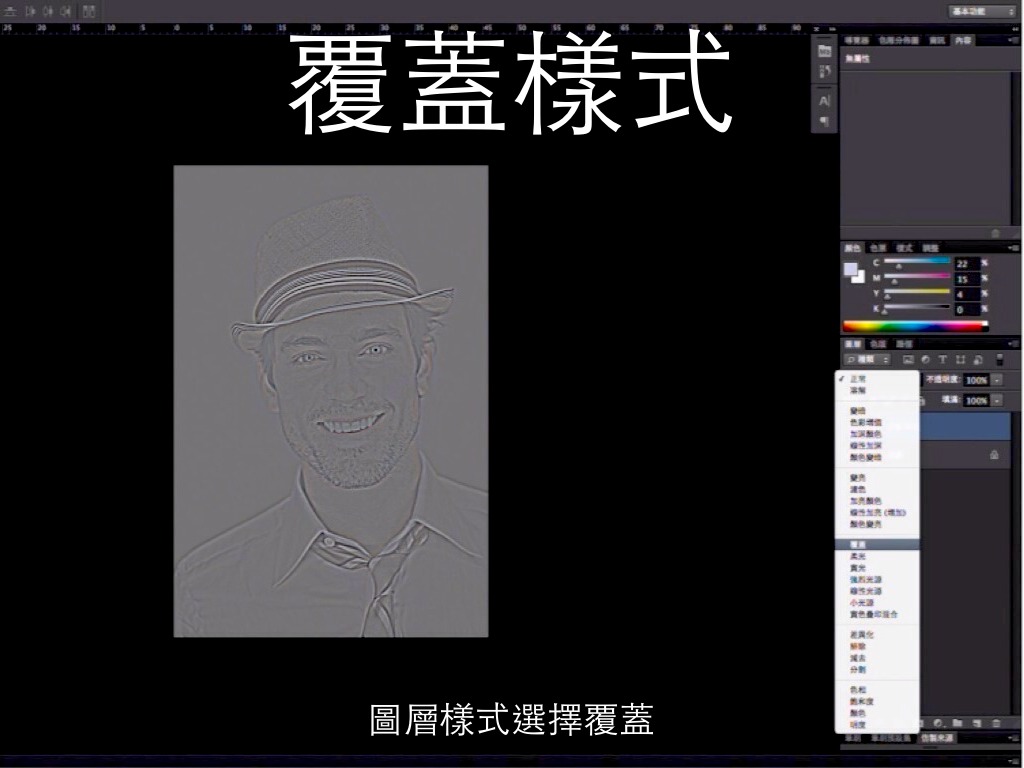Open the Character panel icon

tap(825, 101)
